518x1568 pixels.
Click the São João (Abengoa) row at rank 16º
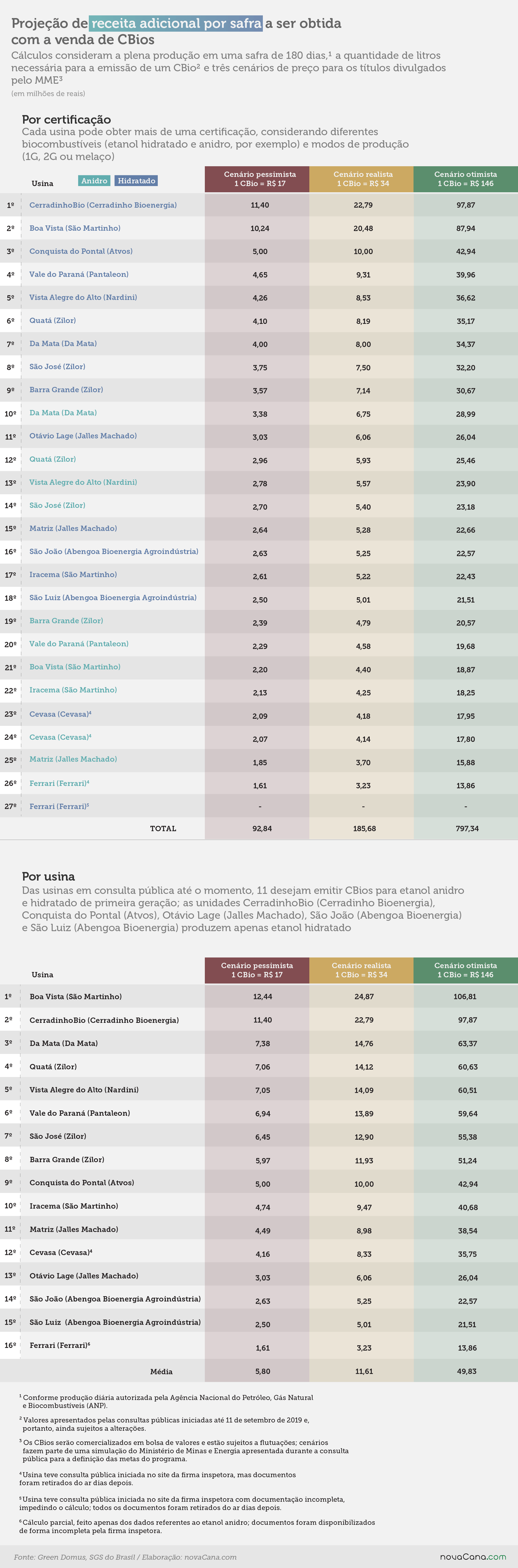(259, 552)
